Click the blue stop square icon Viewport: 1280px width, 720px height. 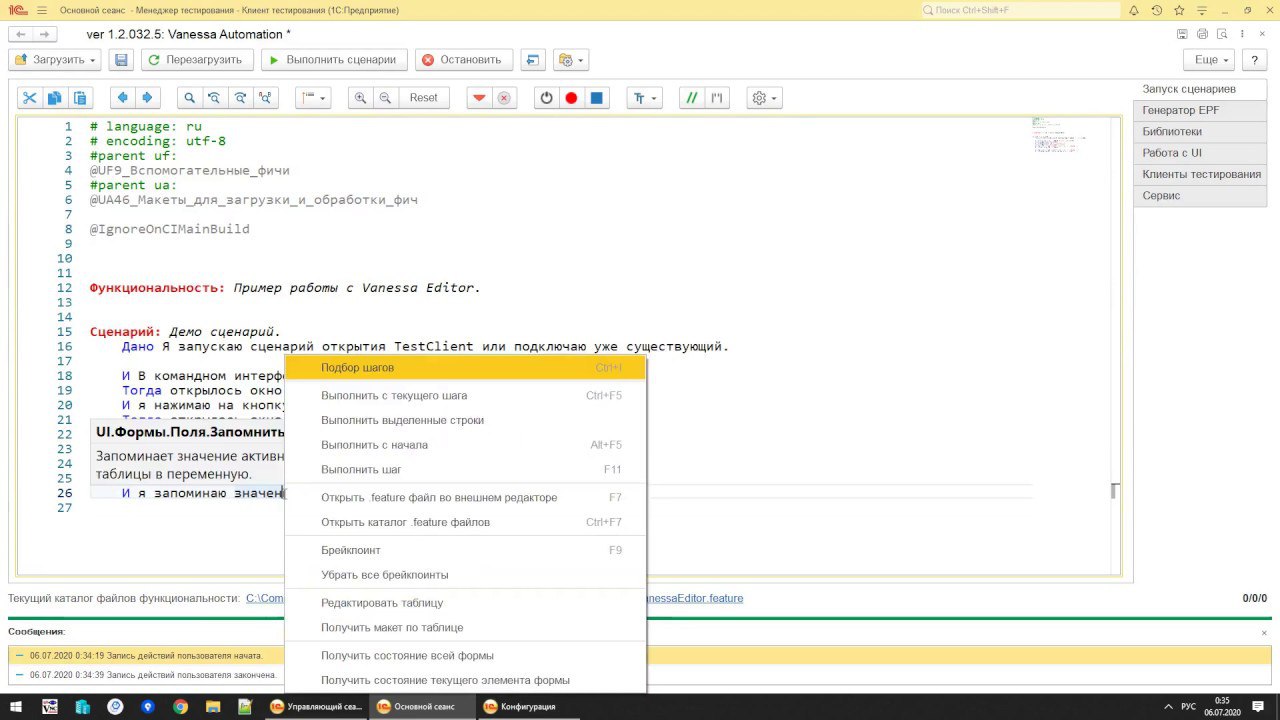tap(597, 98)
